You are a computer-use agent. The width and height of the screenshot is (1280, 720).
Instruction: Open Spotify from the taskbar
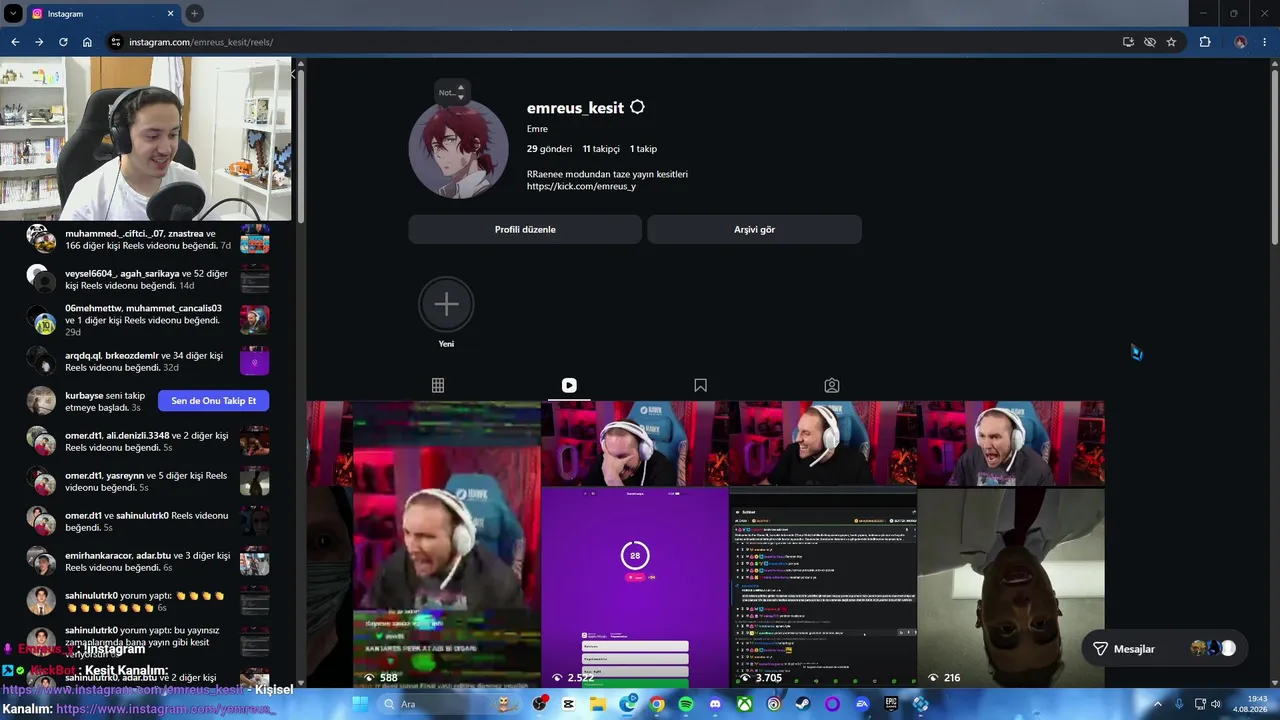pos(686,704)
